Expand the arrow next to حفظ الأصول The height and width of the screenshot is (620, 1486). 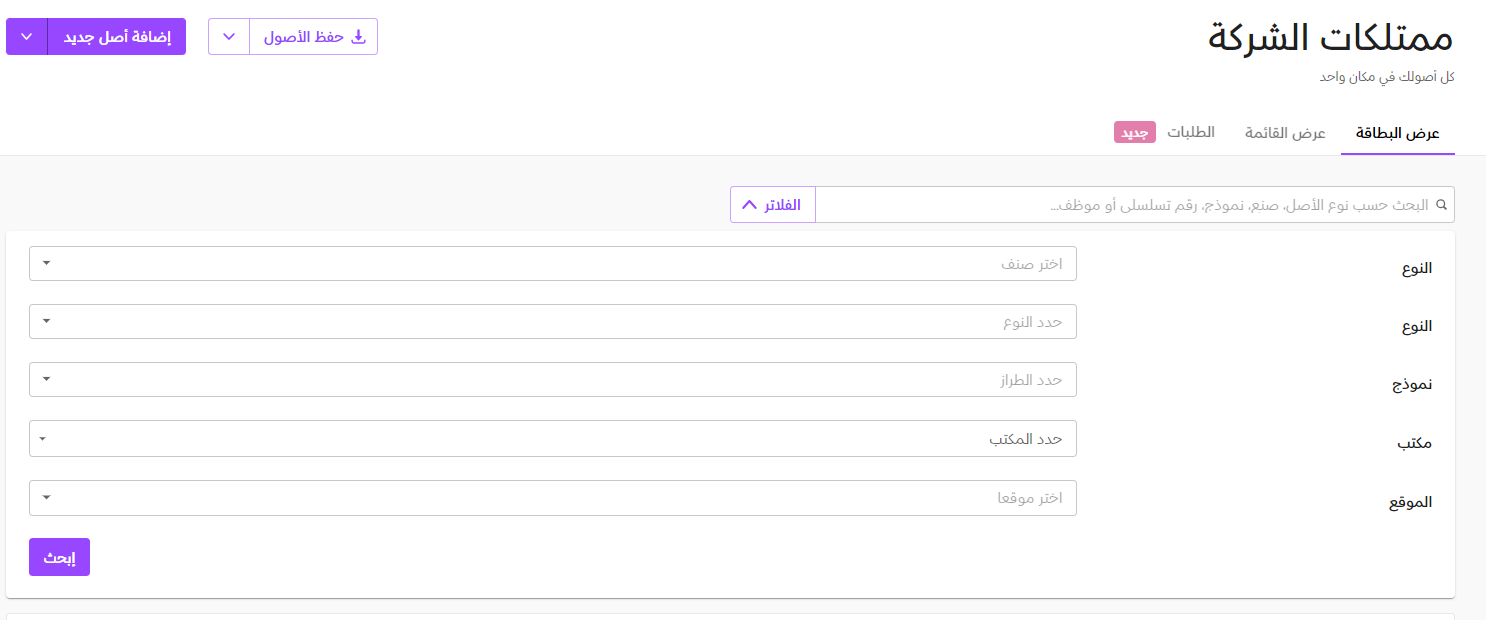tap(229, 37)
